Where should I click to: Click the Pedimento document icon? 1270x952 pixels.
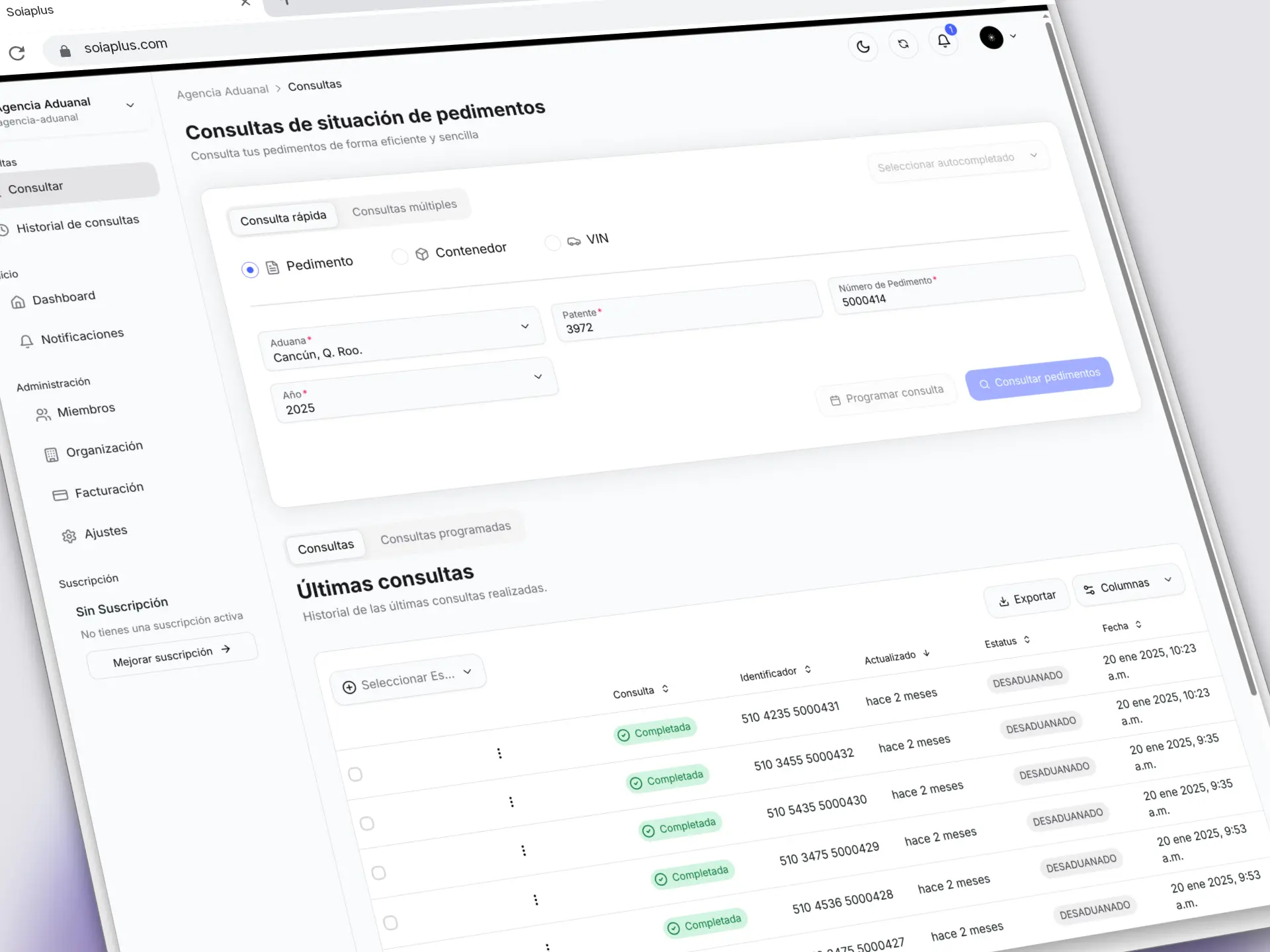(x=273, y=267)
